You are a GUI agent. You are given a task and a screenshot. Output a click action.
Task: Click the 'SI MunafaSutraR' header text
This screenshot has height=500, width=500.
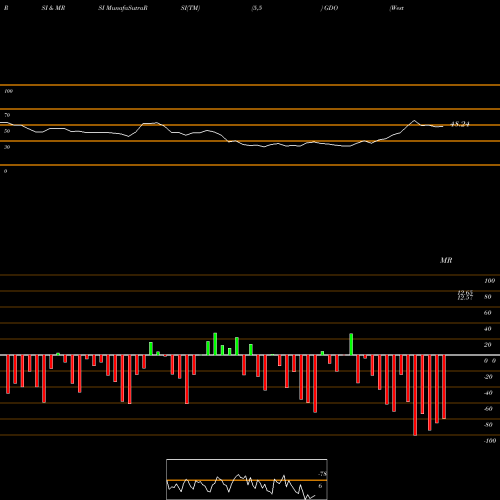[x=123, y=8]
